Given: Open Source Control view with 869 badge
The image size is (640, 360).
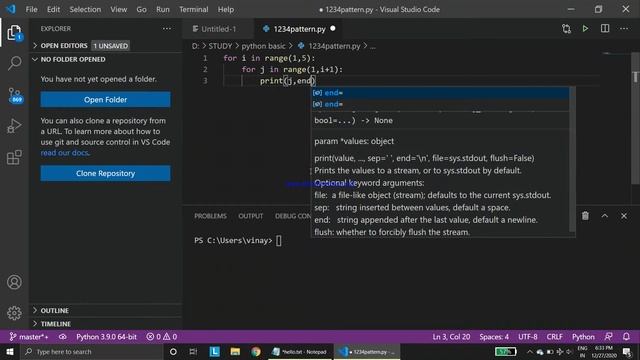Looking at the screenshot, I should 15,95.
